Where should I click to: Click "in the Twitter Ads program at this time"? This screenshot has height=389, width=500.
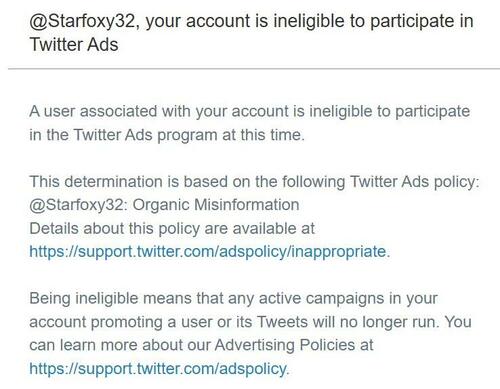[x=167, y=135]
